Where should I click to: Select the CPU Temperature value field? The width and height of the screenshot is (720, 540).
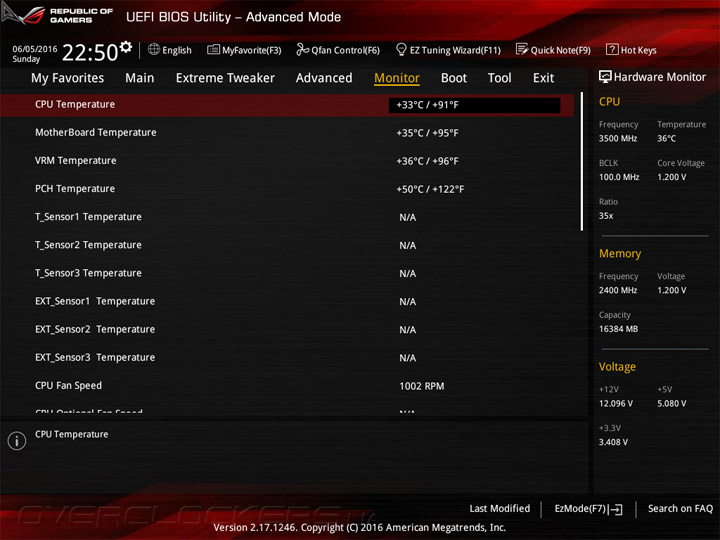tap(474, 105)
